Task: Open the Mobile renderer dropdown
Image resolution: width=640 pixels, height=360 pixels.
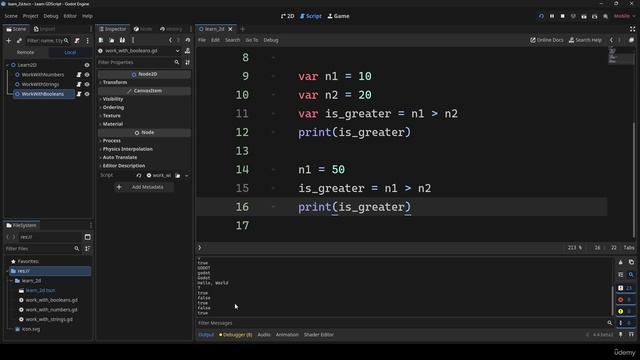Action: click(x=624, y=16)
